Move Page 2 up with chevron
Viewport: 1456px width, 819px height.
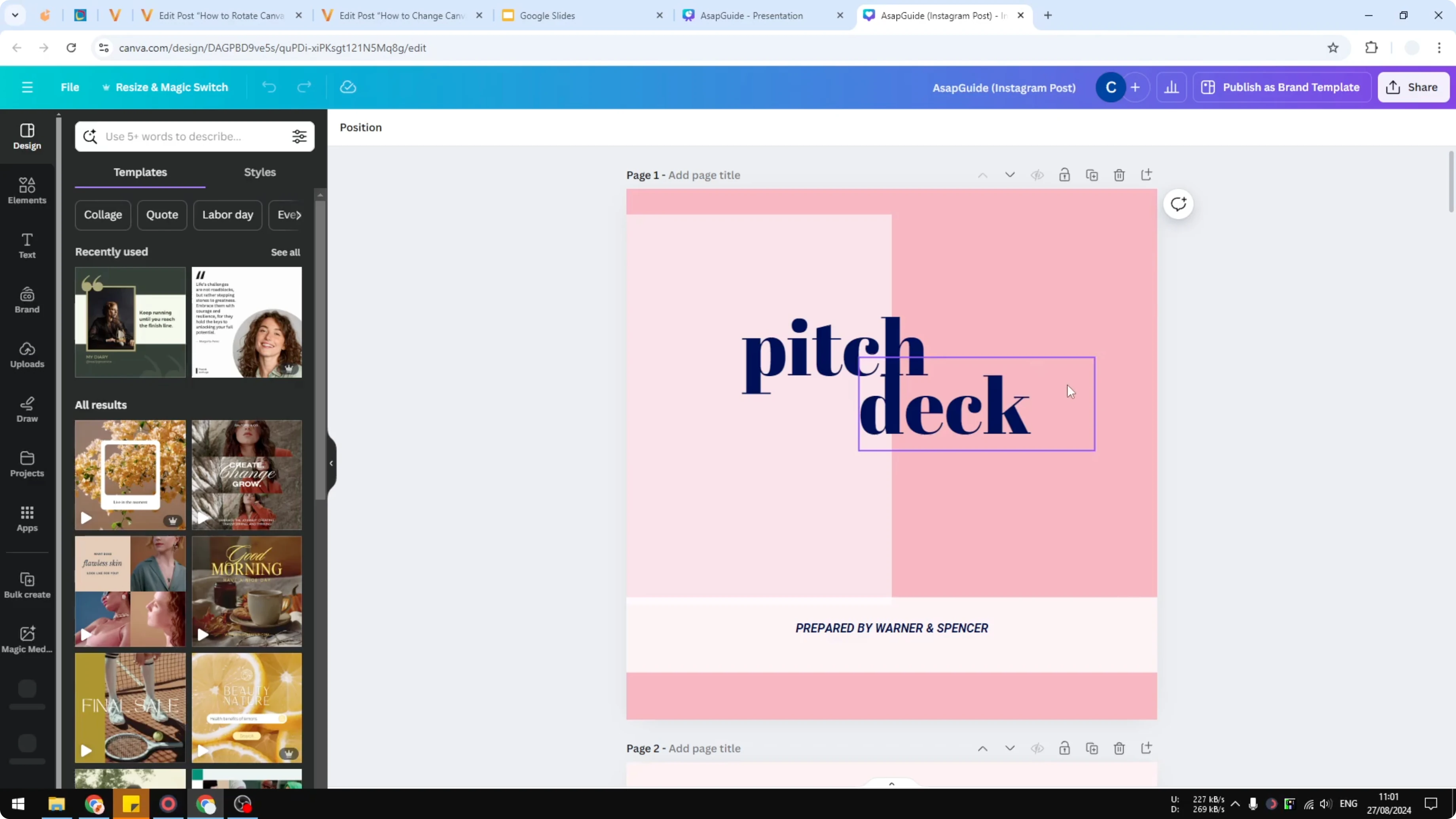(x=983, y=748)
